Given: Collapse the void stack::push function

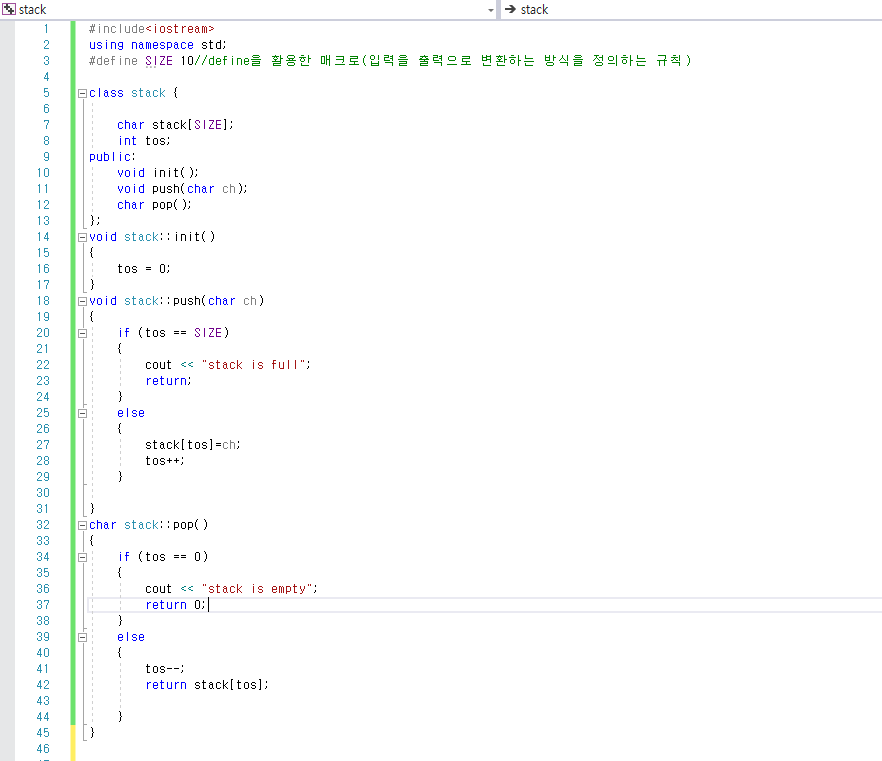Looking at the screenshot, I should (x=82, y=301).
